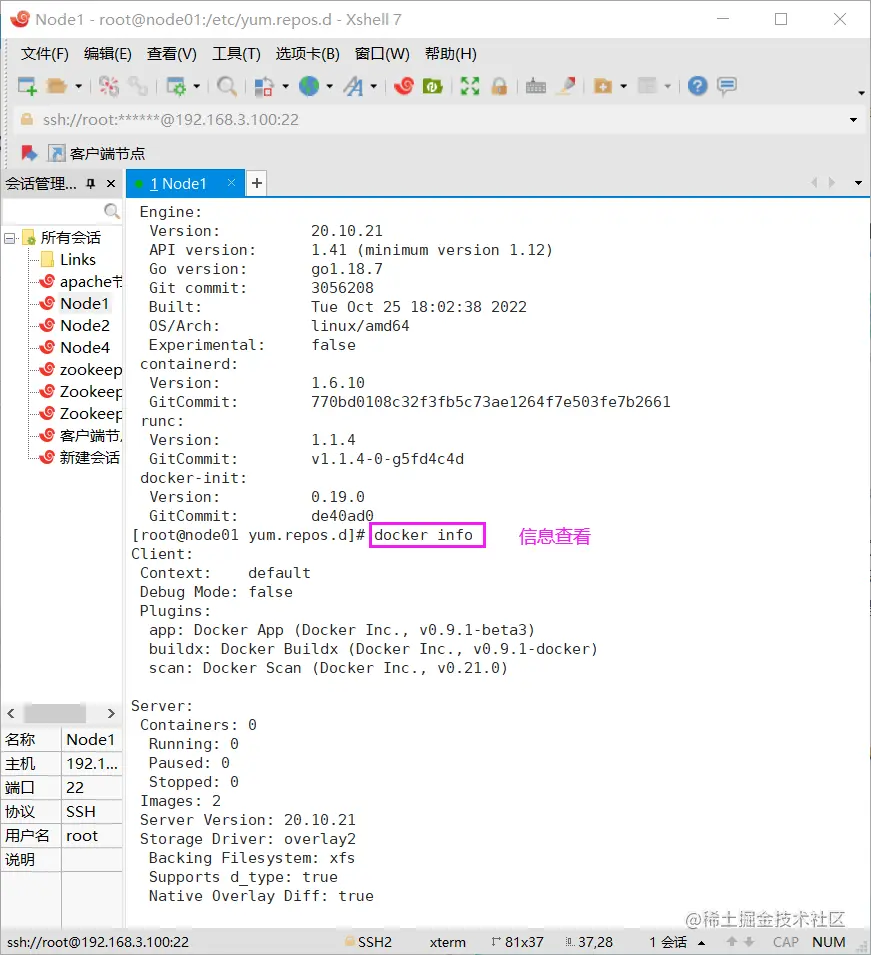
Task: Open the 帮助(H) menu
Action: (451, 54)
